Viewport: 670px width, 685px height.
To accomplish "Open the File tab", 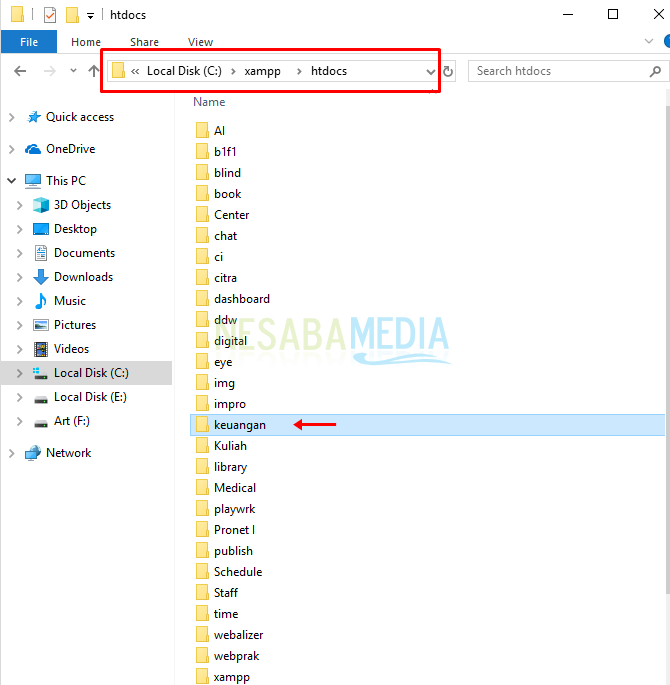I will (29, 42).
